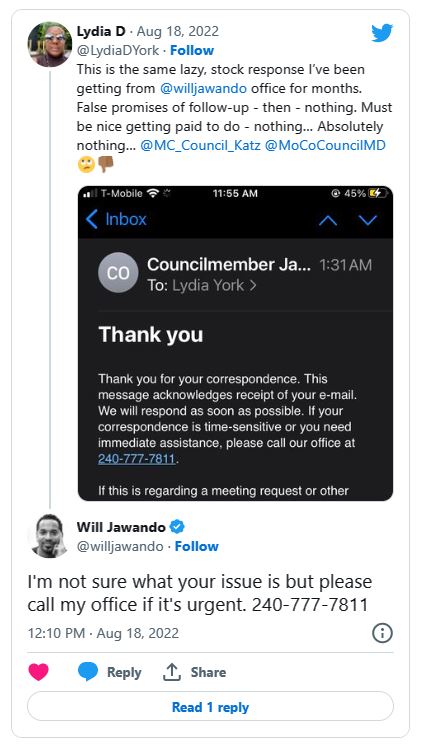Screen dimensions: 430x752
Task: Click the 12:10 PM · Aug 18, 2022 timestamp
Action: coord(103,633)
